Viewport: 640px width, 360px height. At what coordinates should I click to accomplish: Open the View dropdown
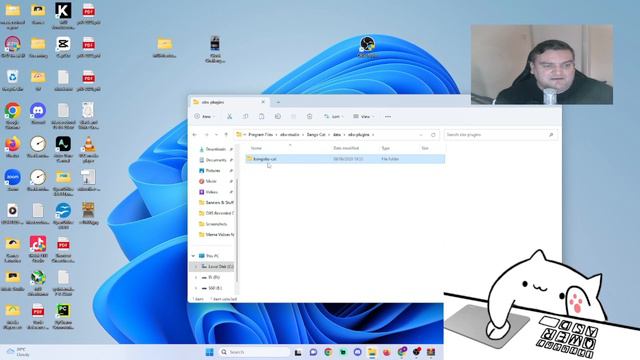pos(363,116)
